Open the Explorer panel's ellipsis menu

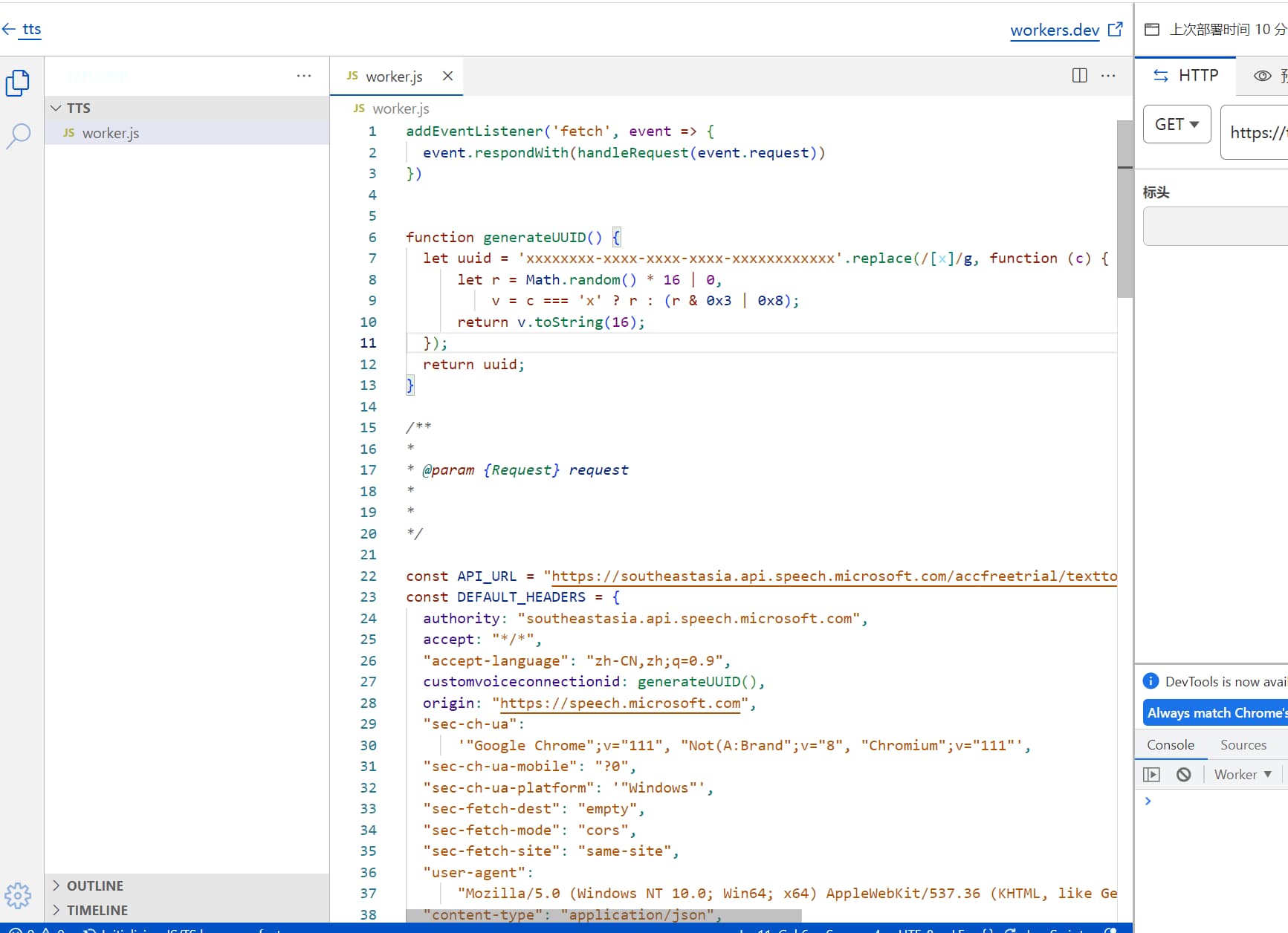[x=304, y=76]
